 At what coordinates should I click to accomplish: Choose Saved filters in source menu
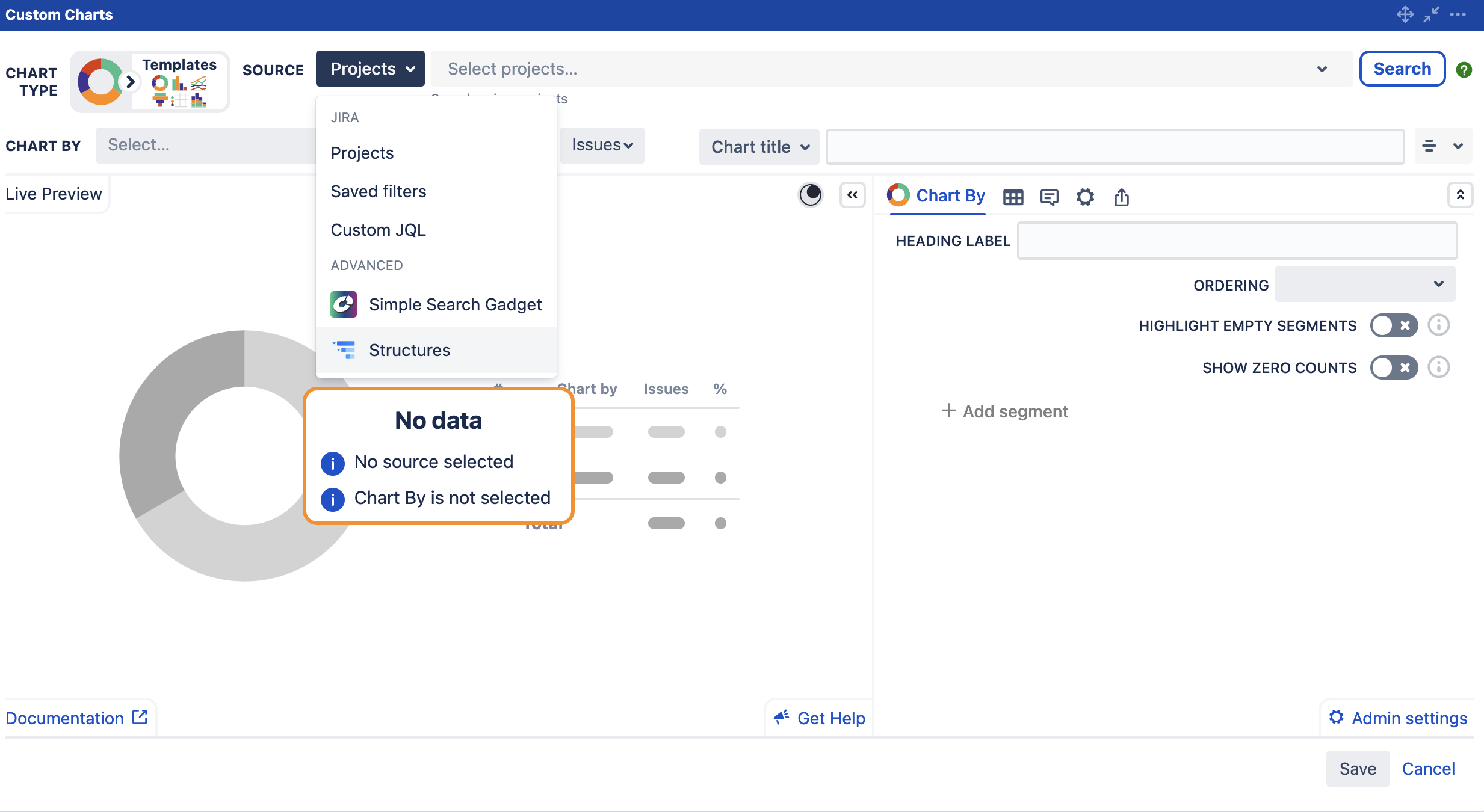pyautogui.click(x=378, y=191)
